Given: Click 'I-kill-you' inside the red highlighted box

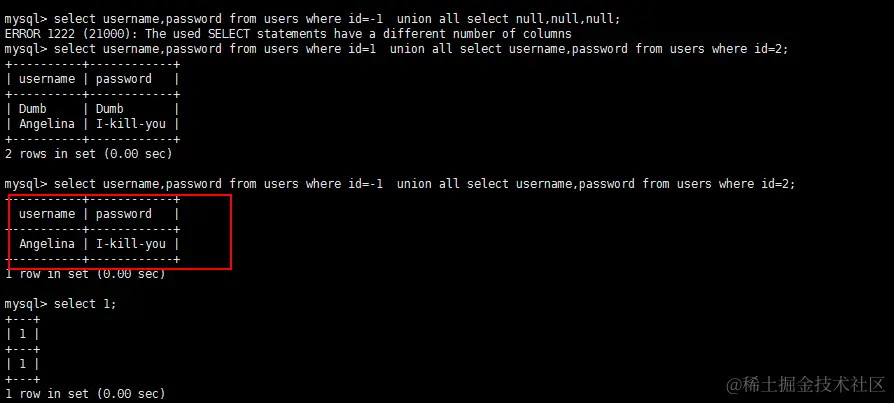Looking at the screenshot, I should click(131, 244).
